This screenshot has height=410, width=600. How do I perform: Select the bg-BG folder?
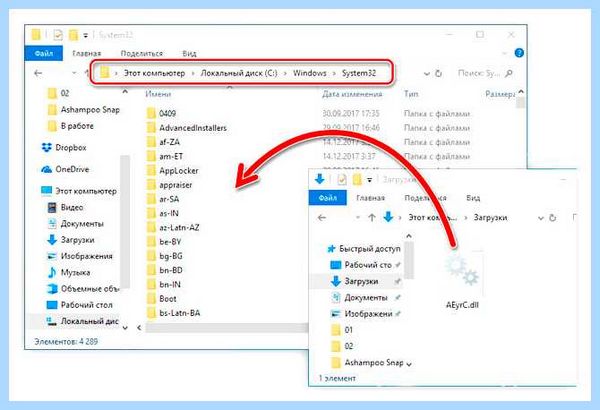tap(165, 256)
